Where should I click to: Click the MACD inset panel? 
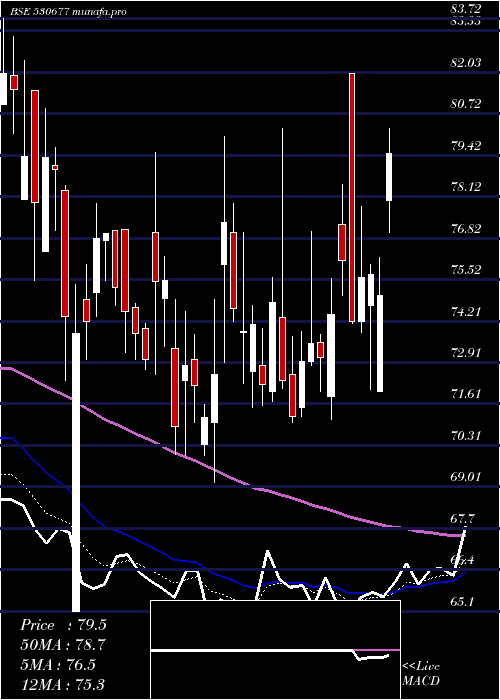pyautogui.click(x=275, y=650)
